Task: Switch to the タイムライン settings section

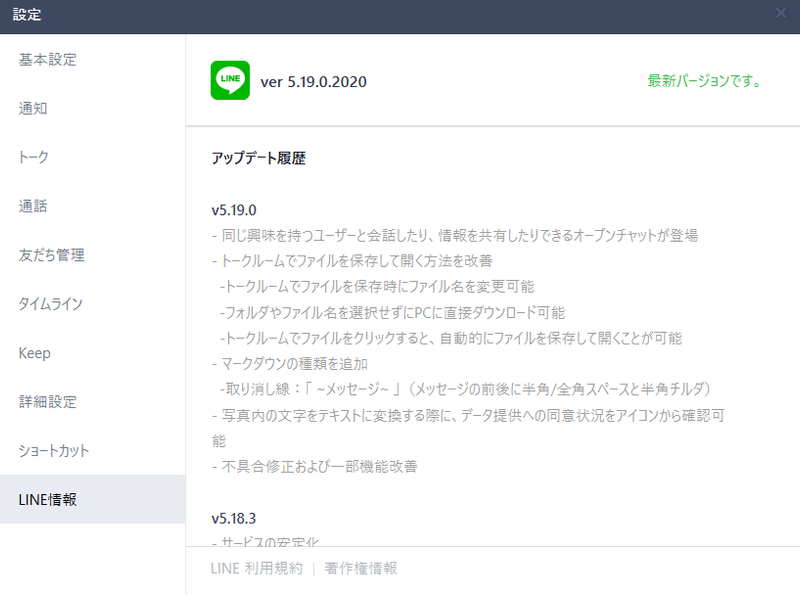Action: pyautogui.click(x=92, y=304)
